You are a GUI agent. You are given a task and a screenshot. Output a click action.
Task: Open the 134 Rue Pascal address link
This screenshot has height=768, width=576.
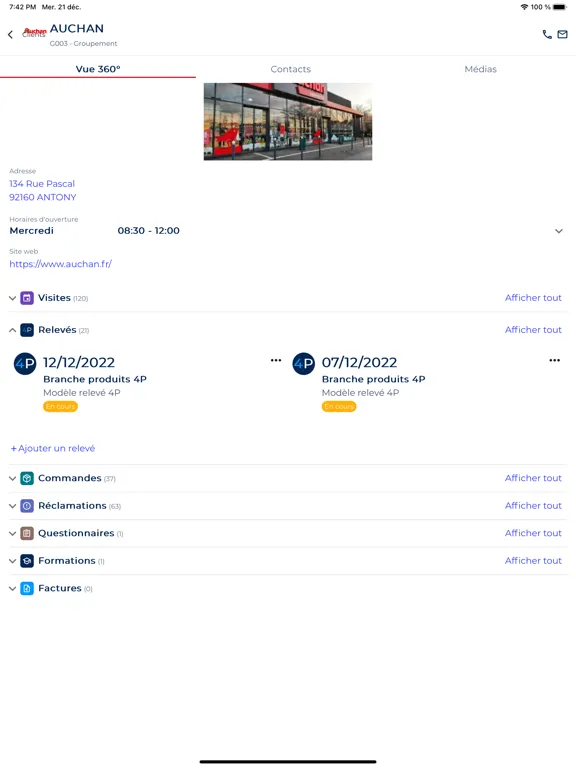point(42,184)
